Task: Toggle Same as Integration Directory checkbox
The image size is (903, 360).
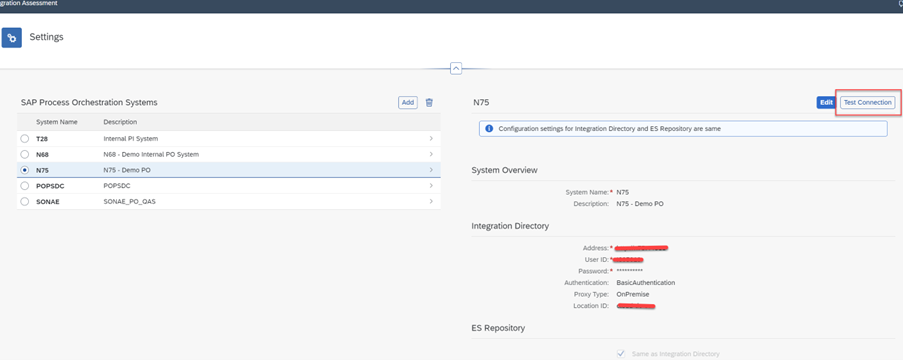Action: coord(620,354)
